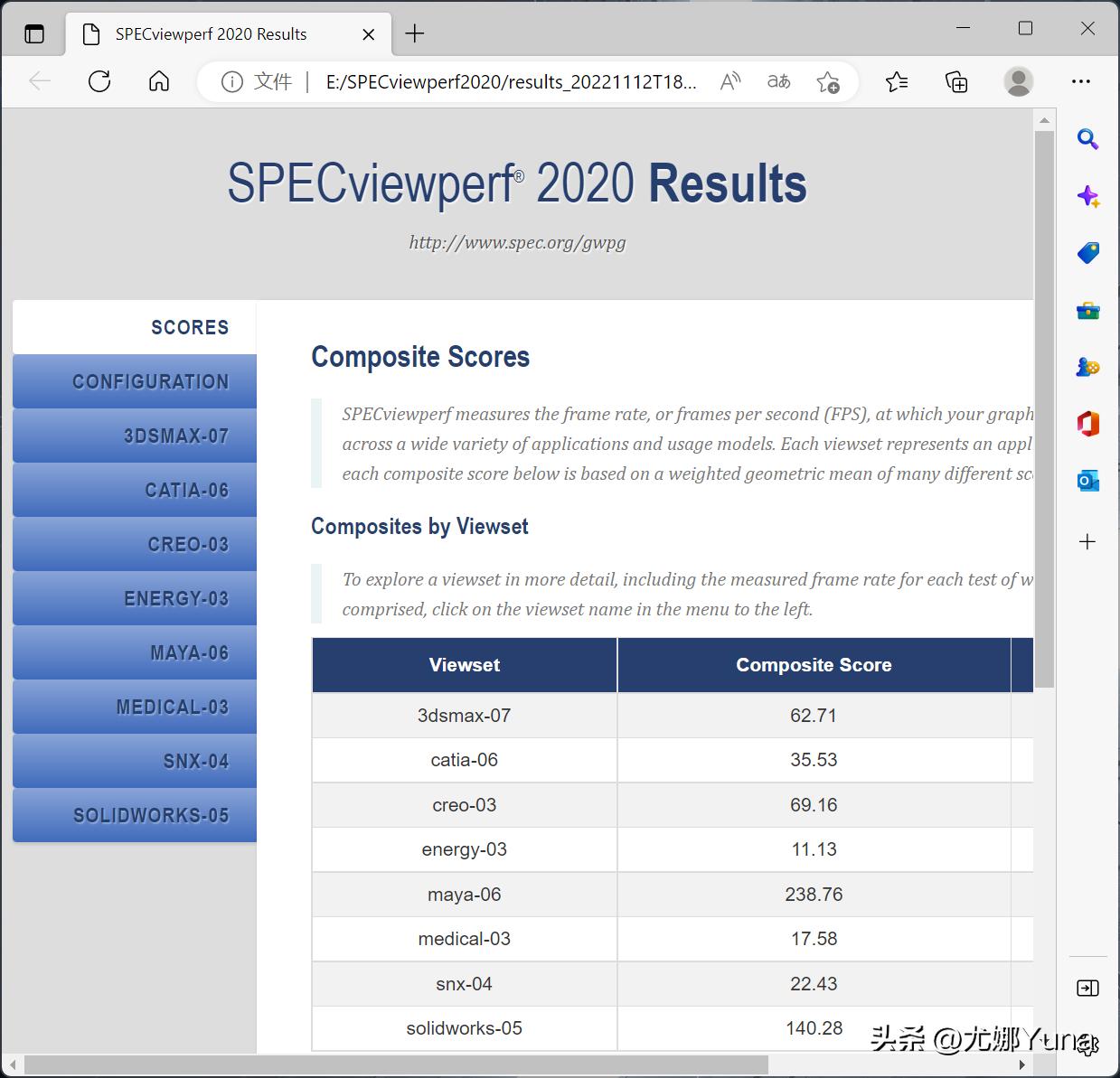Viewport: 1120px width, 1078px height.
Task: Open the Favorites list
Action: coord(897,81)
